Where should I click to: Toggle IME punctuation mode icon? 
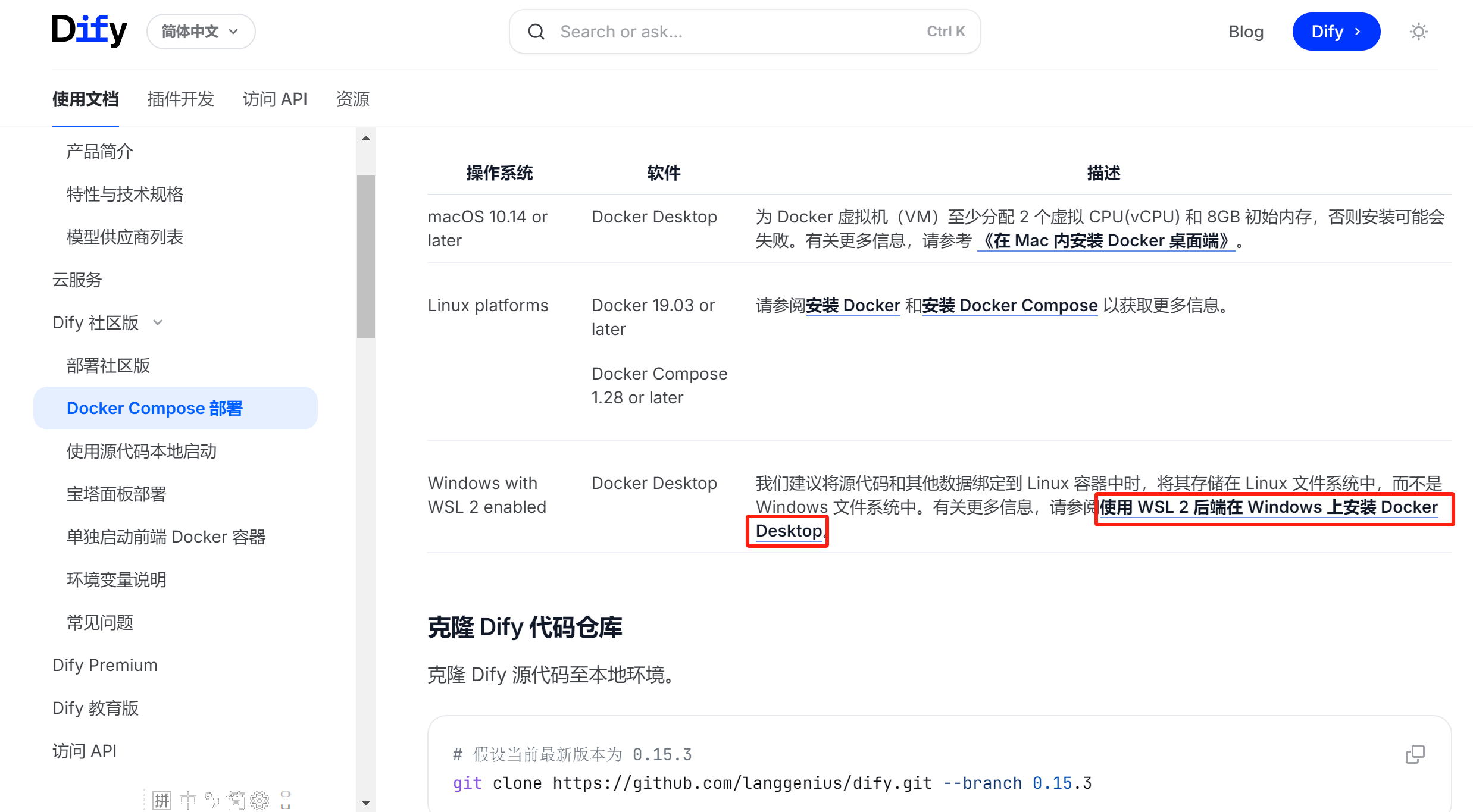(211, 800)
